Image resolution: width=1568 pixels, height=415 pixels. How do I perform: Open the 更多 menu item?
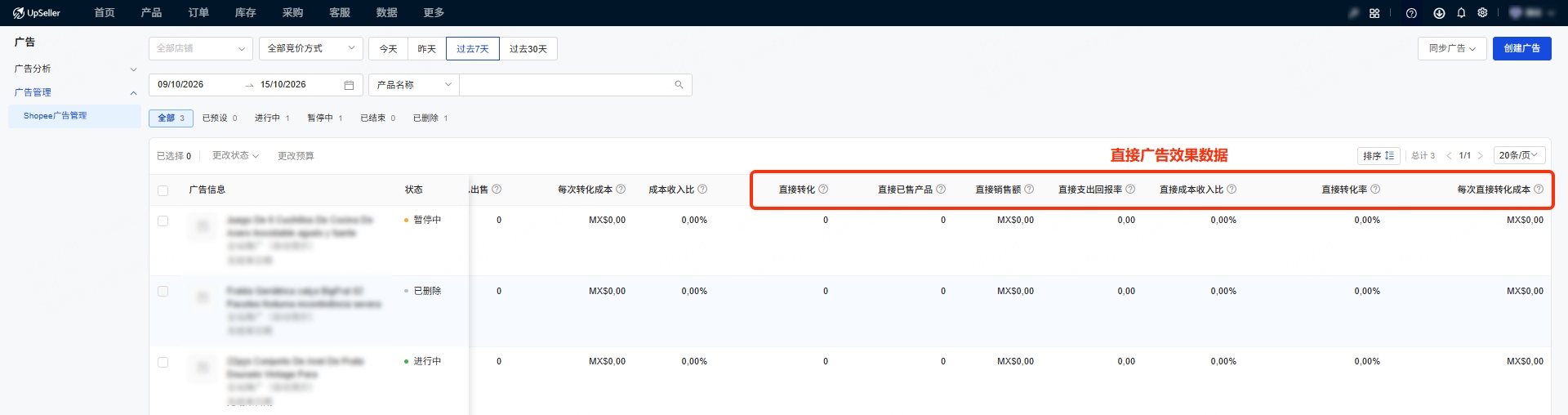434,13
